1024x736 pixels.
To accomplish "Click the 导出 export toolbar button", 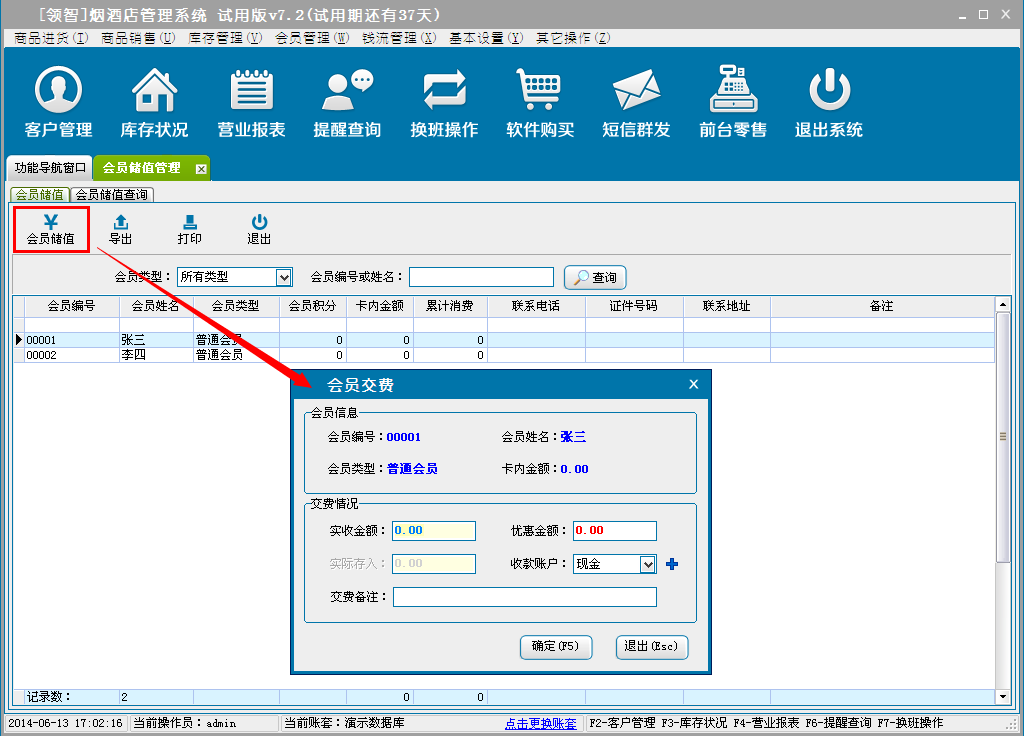I will [x=120, y=230].
